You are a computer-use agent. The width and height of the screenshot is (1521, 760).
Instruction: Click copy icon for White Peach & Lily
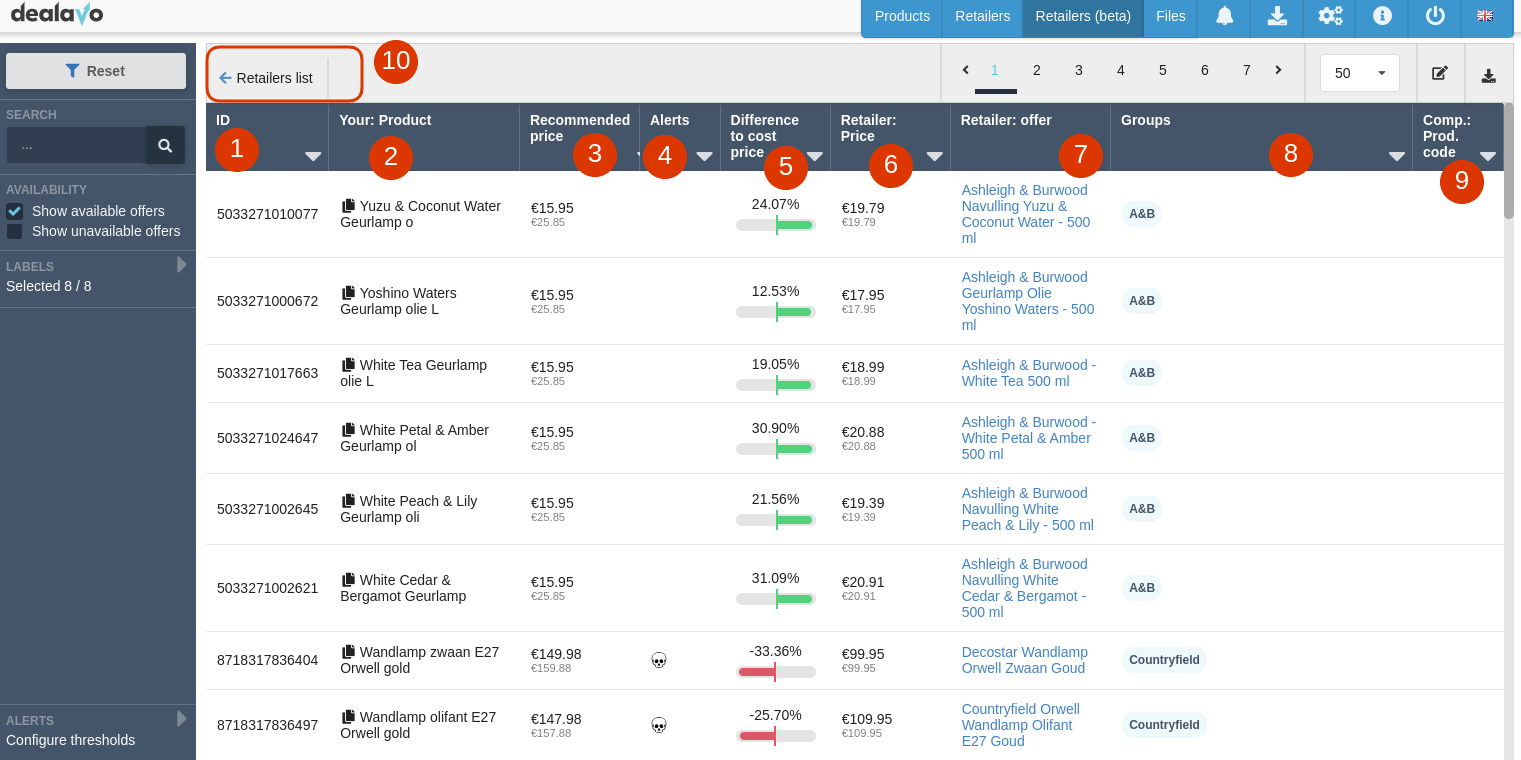pos(348,500)
